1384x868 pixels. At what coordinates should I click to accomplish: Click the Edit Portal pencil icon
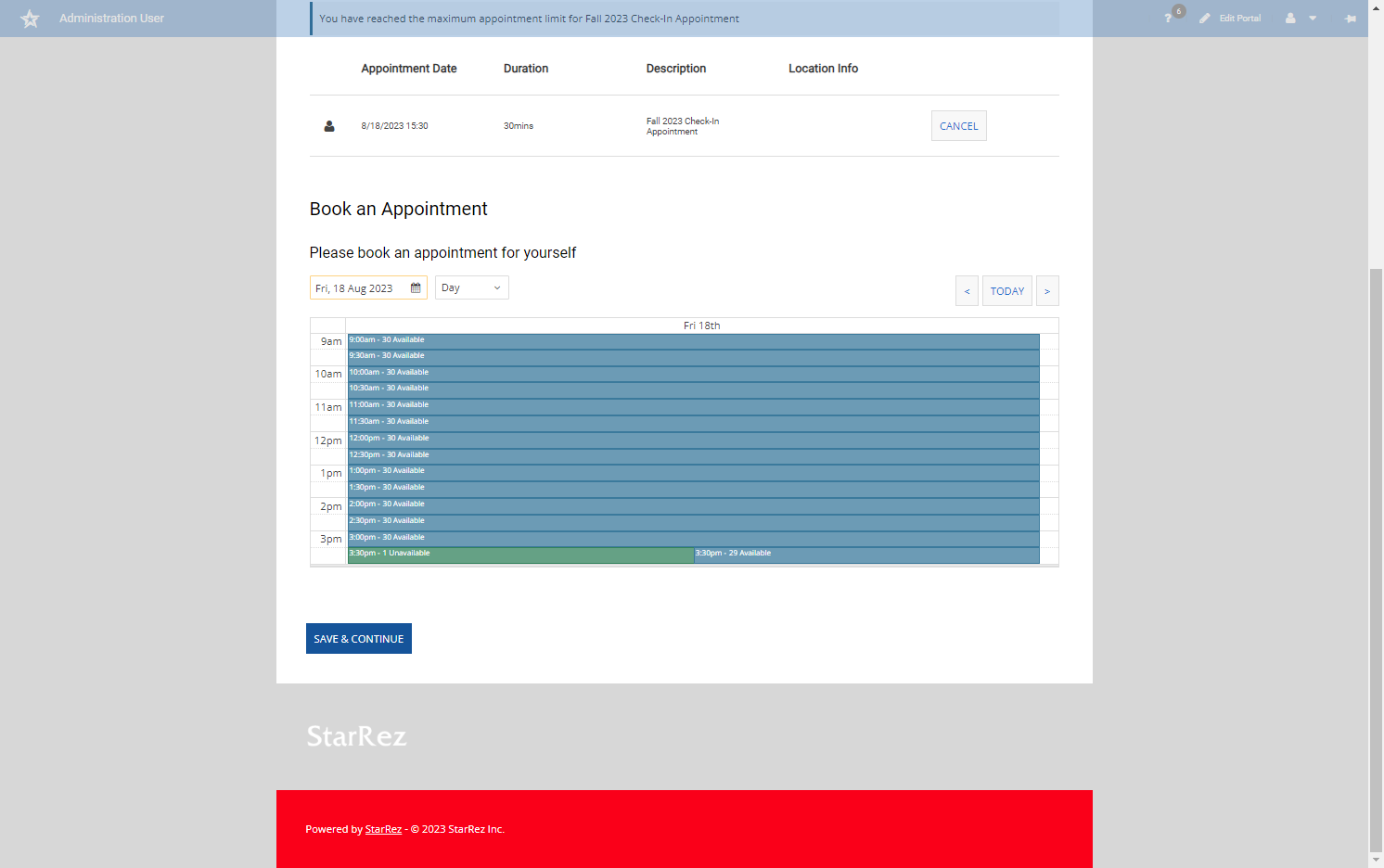click(1204, 19)
